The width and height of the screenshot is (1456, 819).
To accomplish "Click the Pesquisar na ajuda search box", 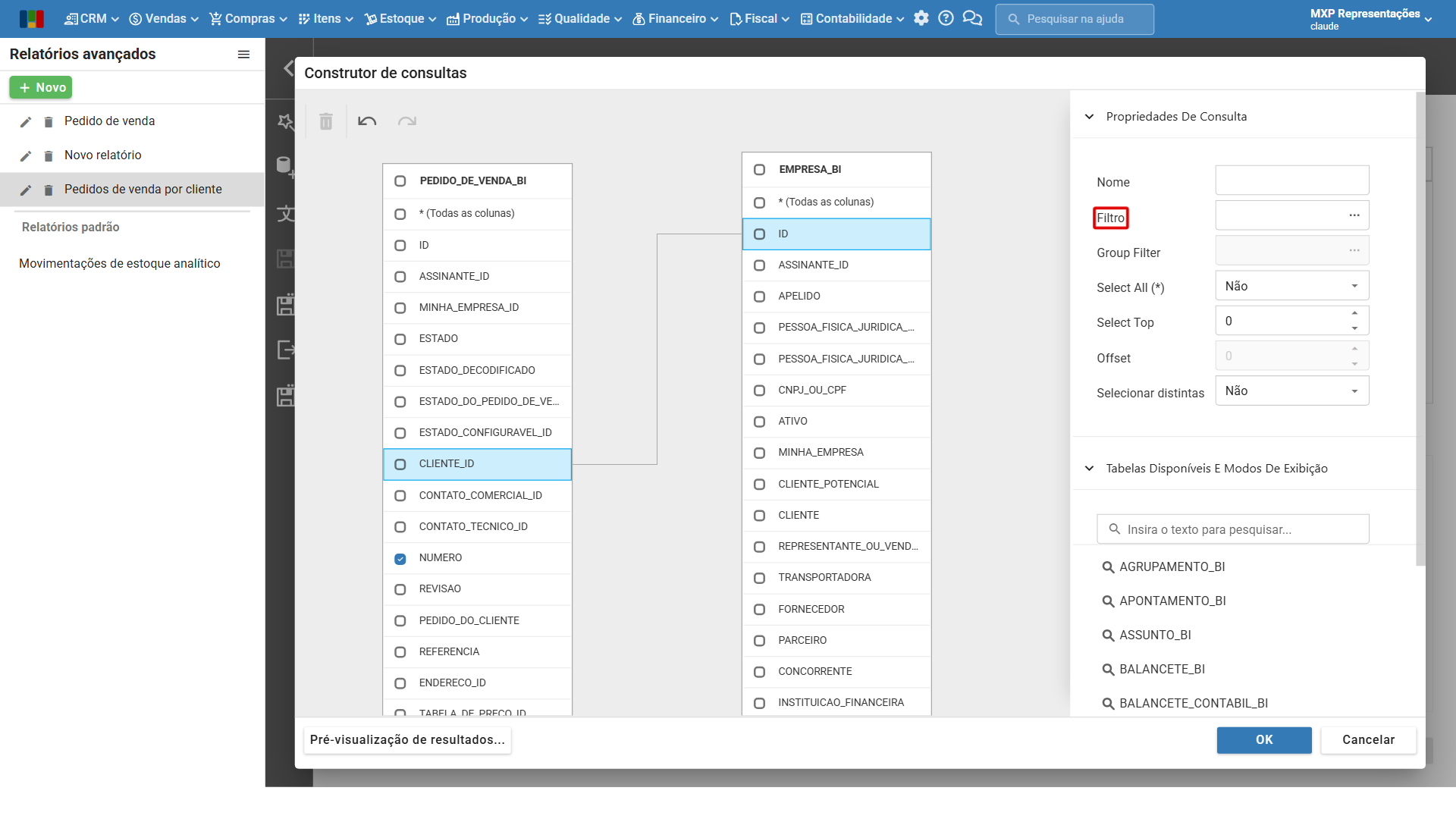I will [1075, 19].
